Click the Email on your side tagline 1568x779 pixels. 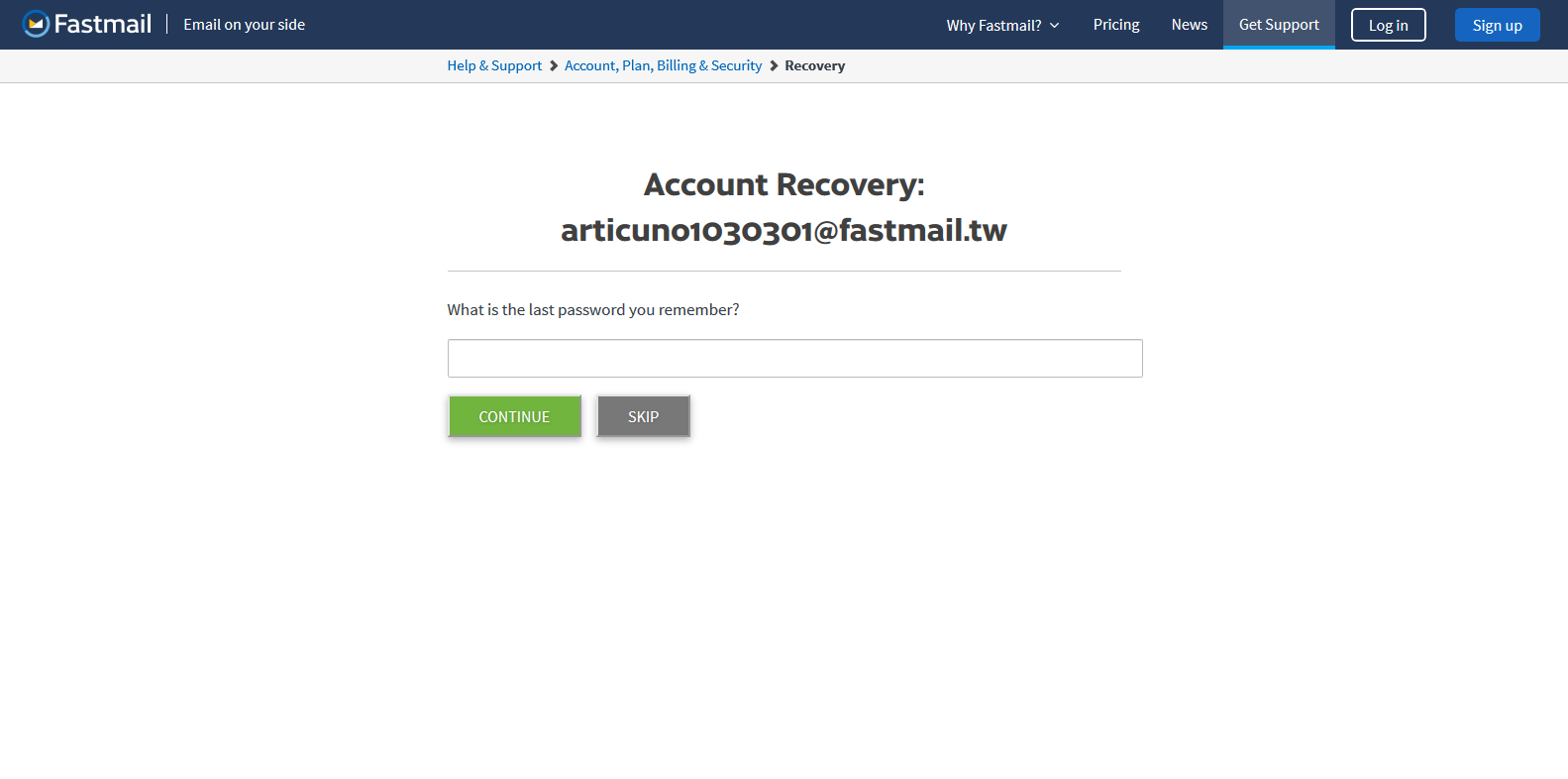click(244, 25)
